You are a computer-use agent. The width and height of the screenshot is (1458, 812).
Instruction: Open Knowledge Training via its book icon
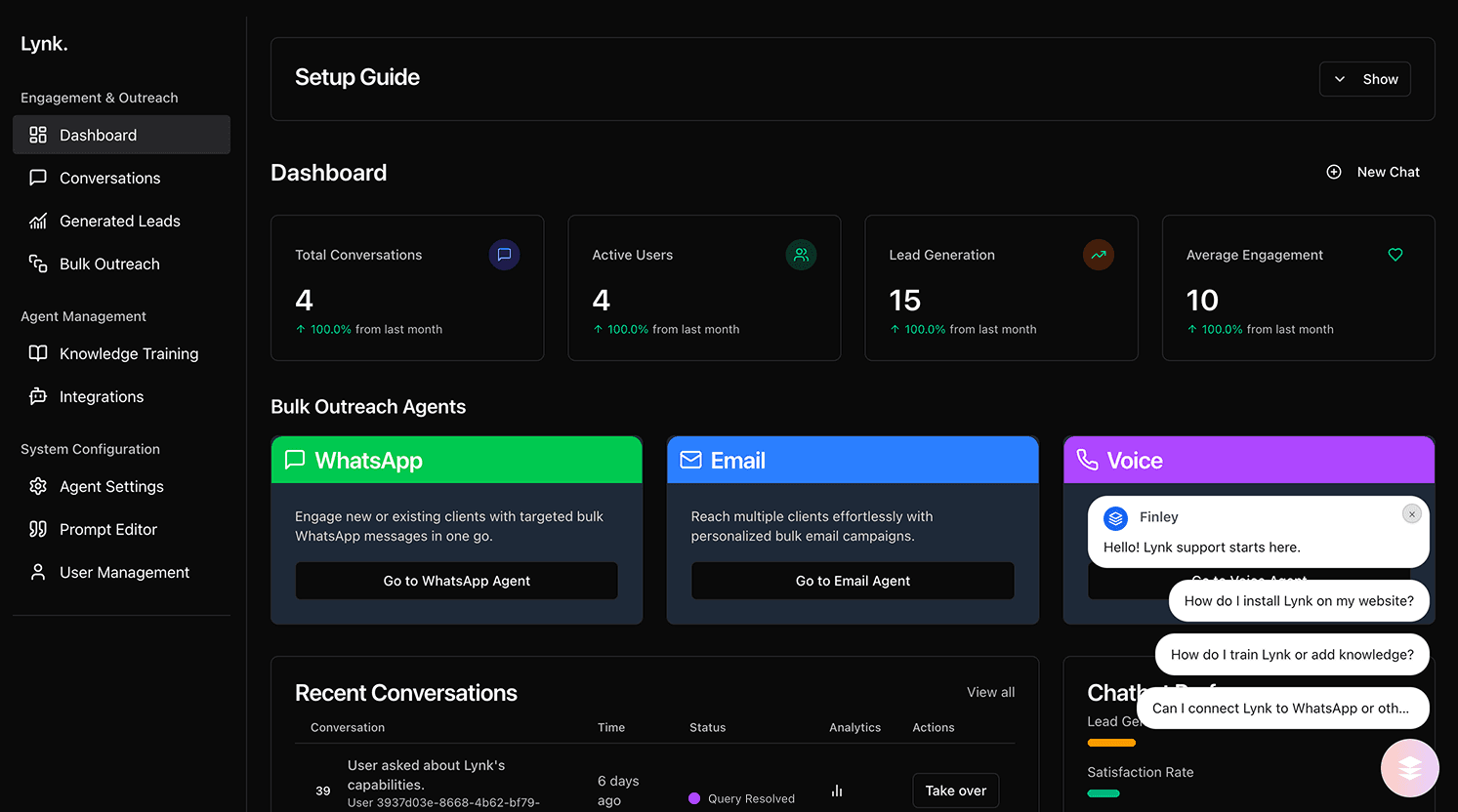coord(38,353)
